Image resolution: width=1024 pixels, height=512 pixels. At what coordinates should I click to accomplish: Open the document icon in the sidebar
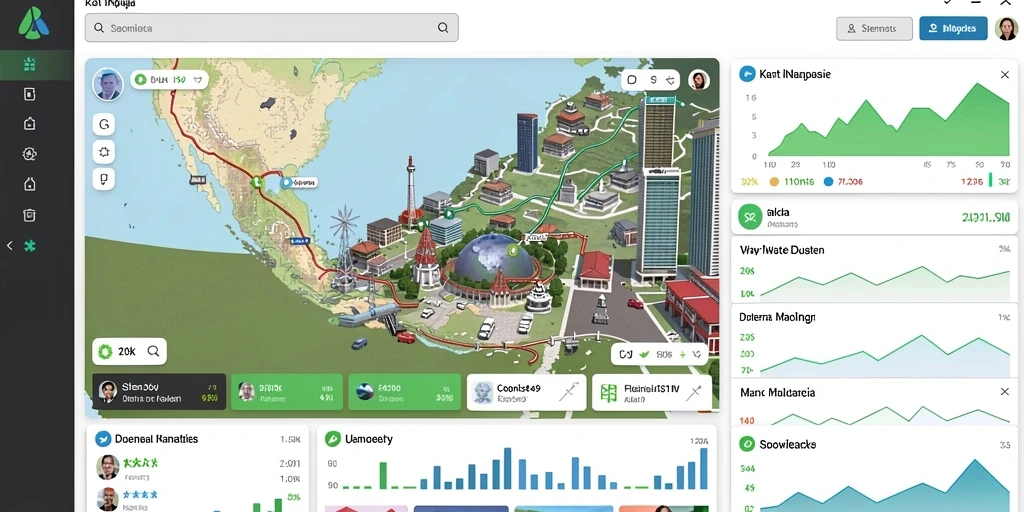pos(29,94)
